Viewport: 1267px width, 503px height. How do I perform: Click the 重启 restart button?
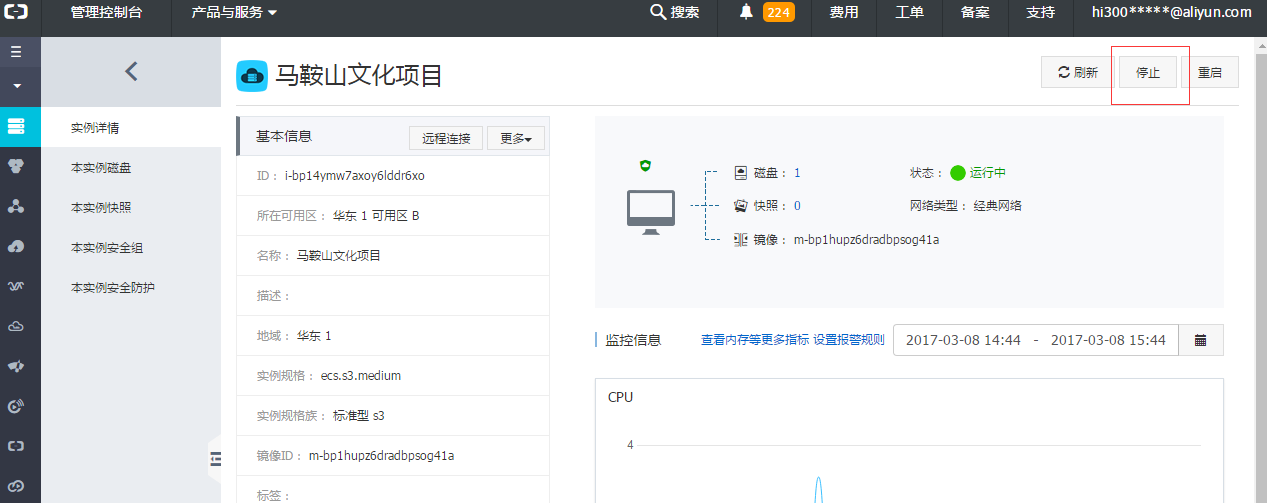1210,72
